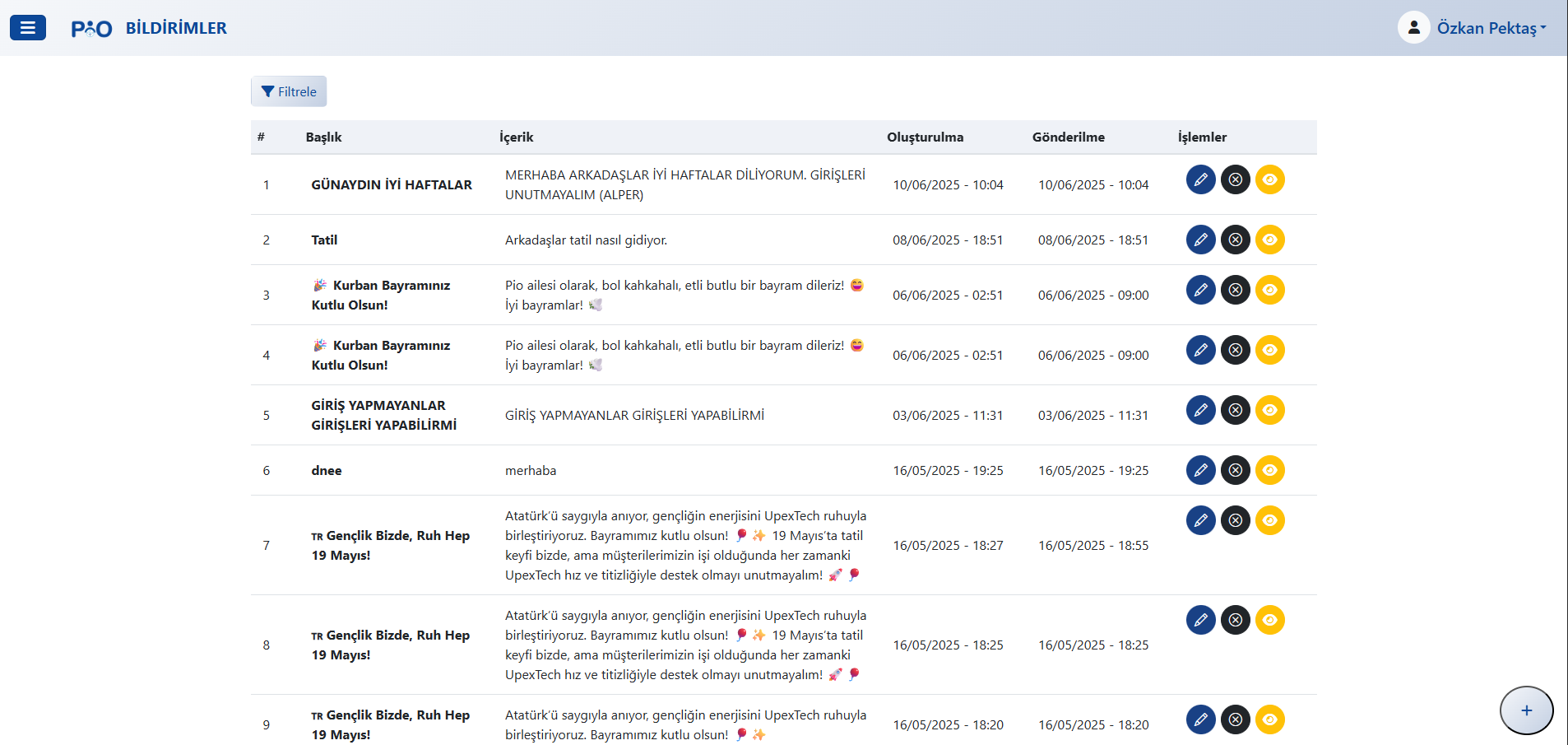This screenshot has height=745, width=1568.
Task: Edit the dnee notification
Action: coord(1200,470)
